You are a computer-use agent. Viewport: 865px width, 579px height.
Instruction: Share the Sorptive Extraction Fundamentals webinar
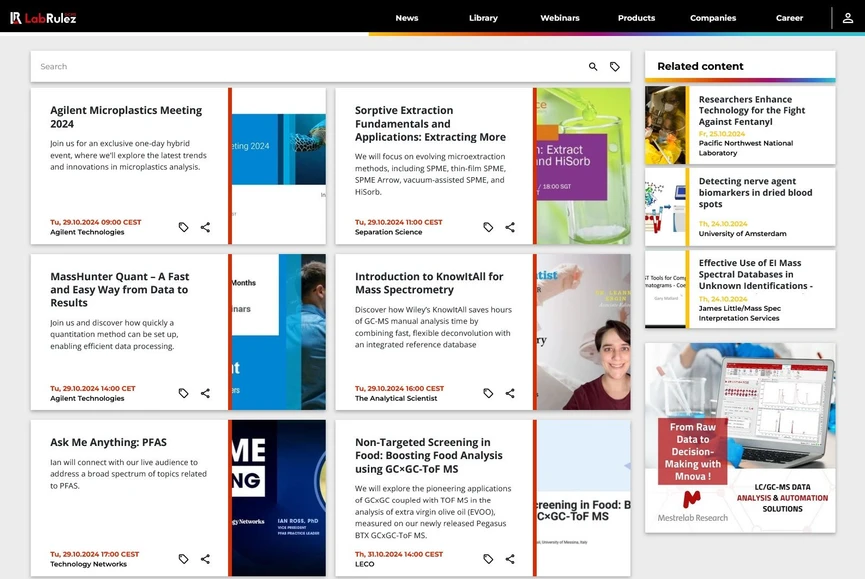510,227
